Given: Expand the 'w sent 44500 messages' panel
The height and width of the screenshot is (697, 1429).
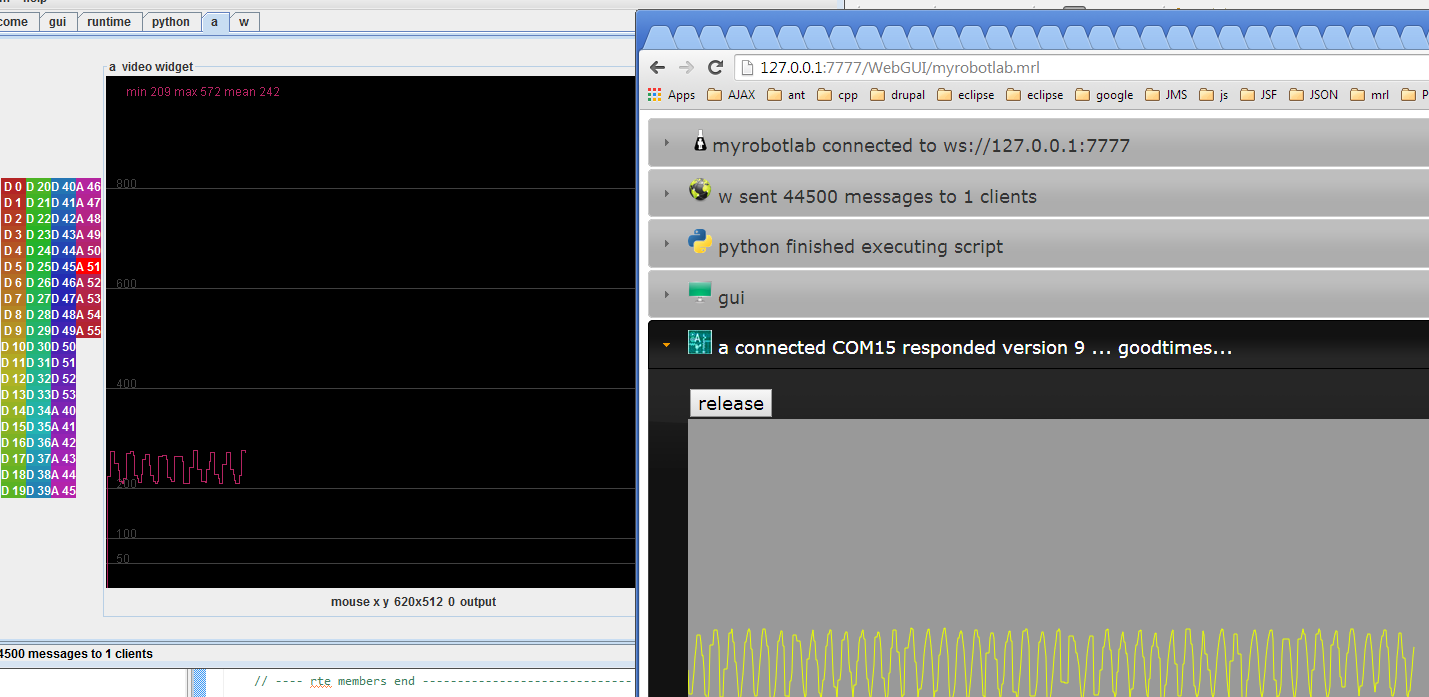Looking at the screenshot, I should tap(1038, 195).
